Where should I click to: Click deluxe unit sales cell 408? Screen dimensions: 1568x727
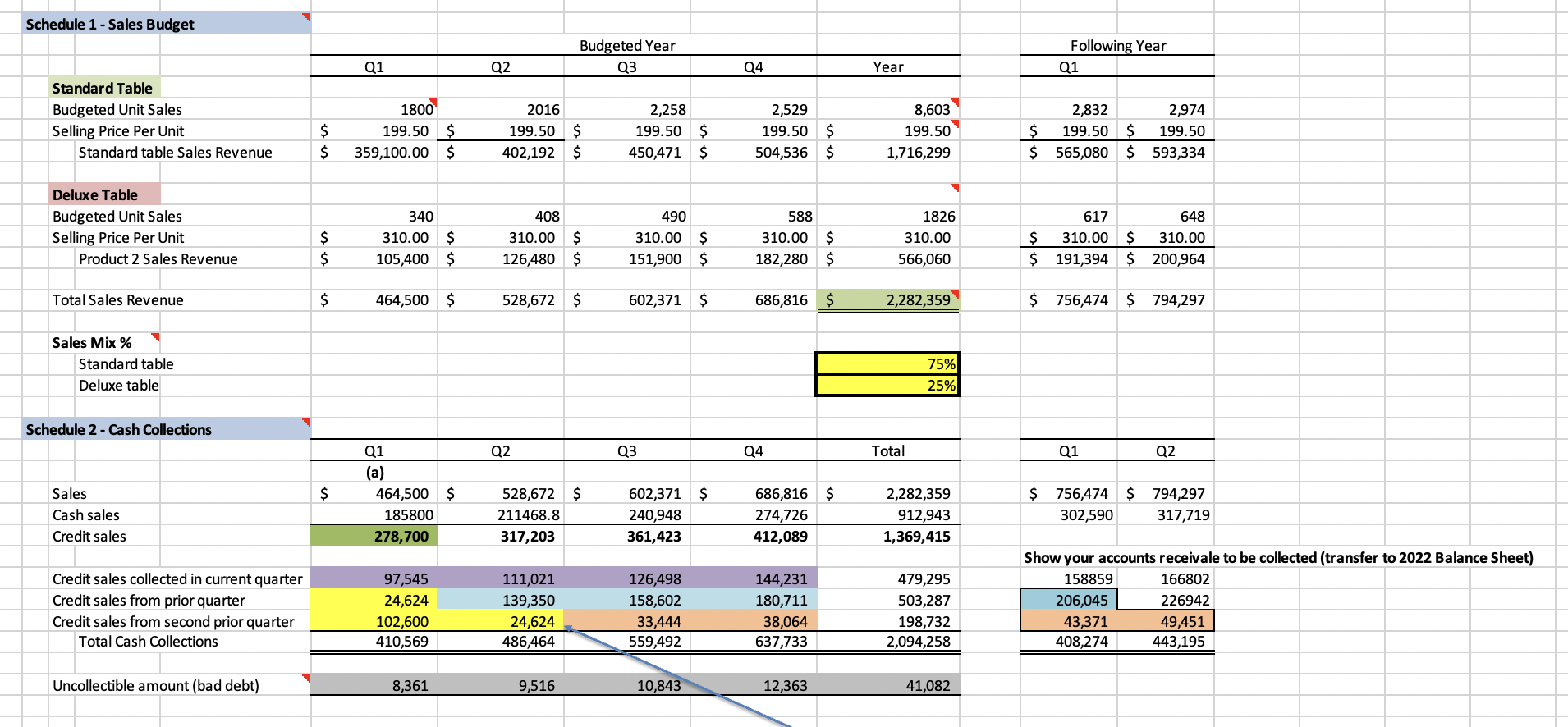point(501,216)
